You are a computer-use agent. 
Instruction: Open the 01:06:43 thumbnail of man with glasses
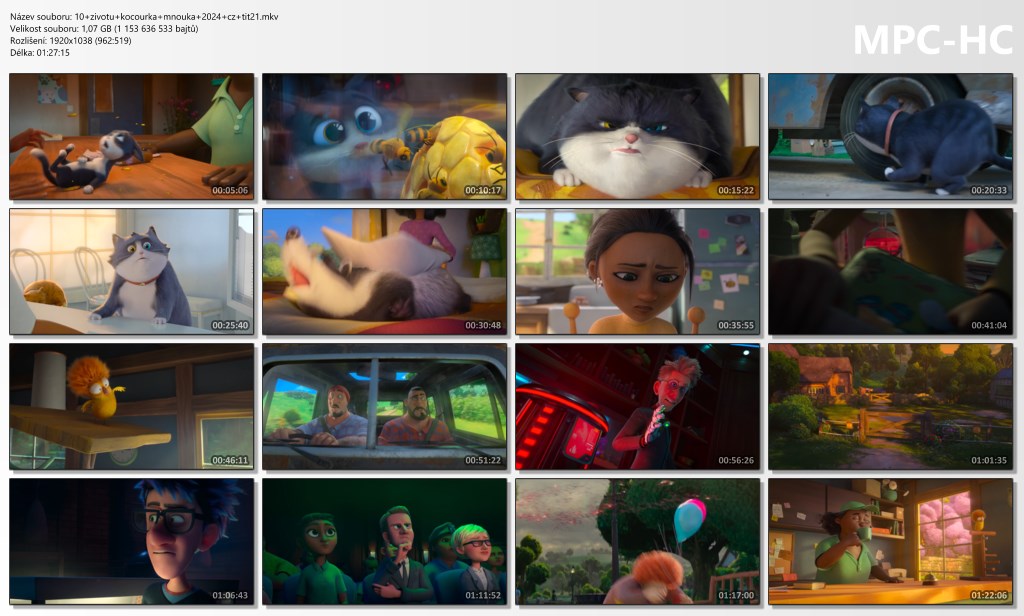[132, 541]
